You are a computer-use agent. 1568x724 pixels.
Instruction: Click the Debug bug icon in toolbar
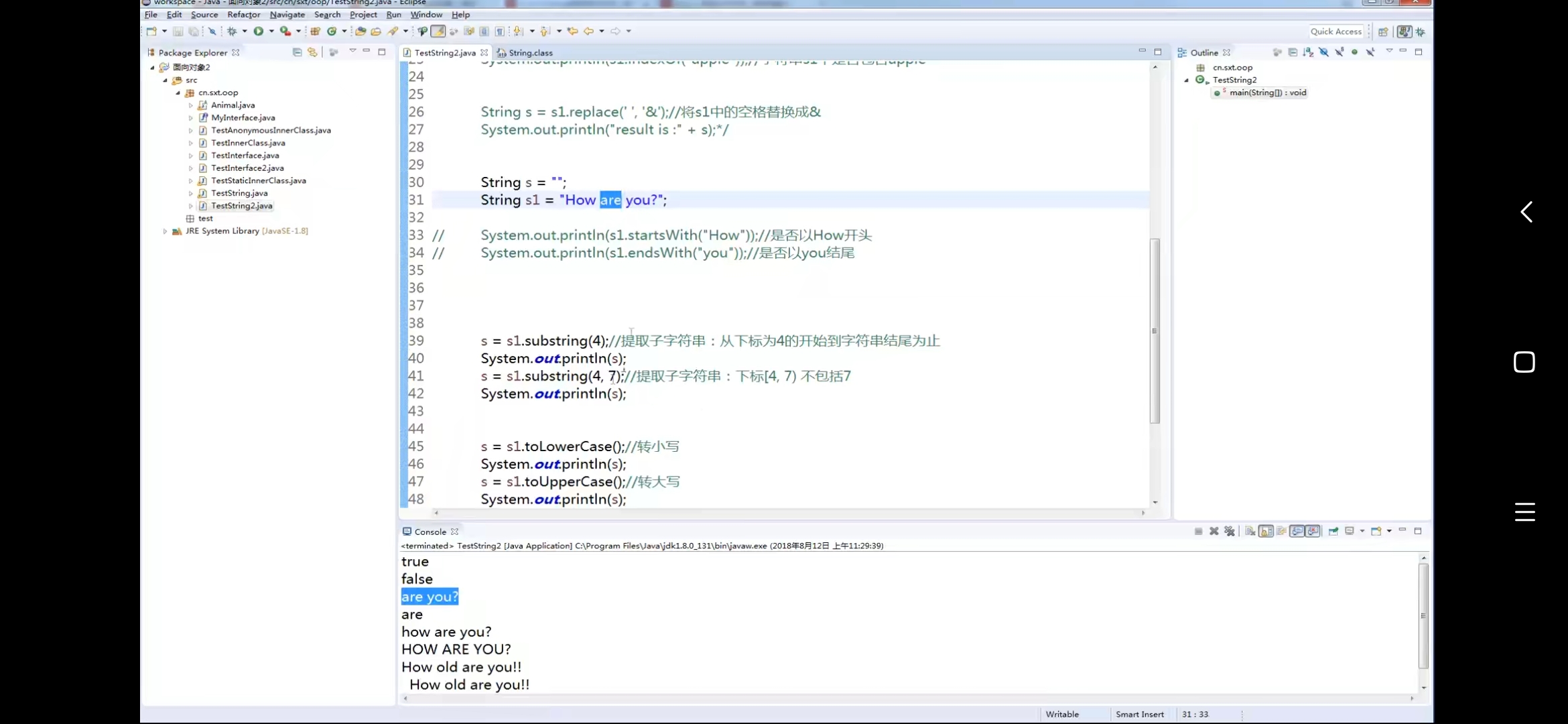(232, 31)
